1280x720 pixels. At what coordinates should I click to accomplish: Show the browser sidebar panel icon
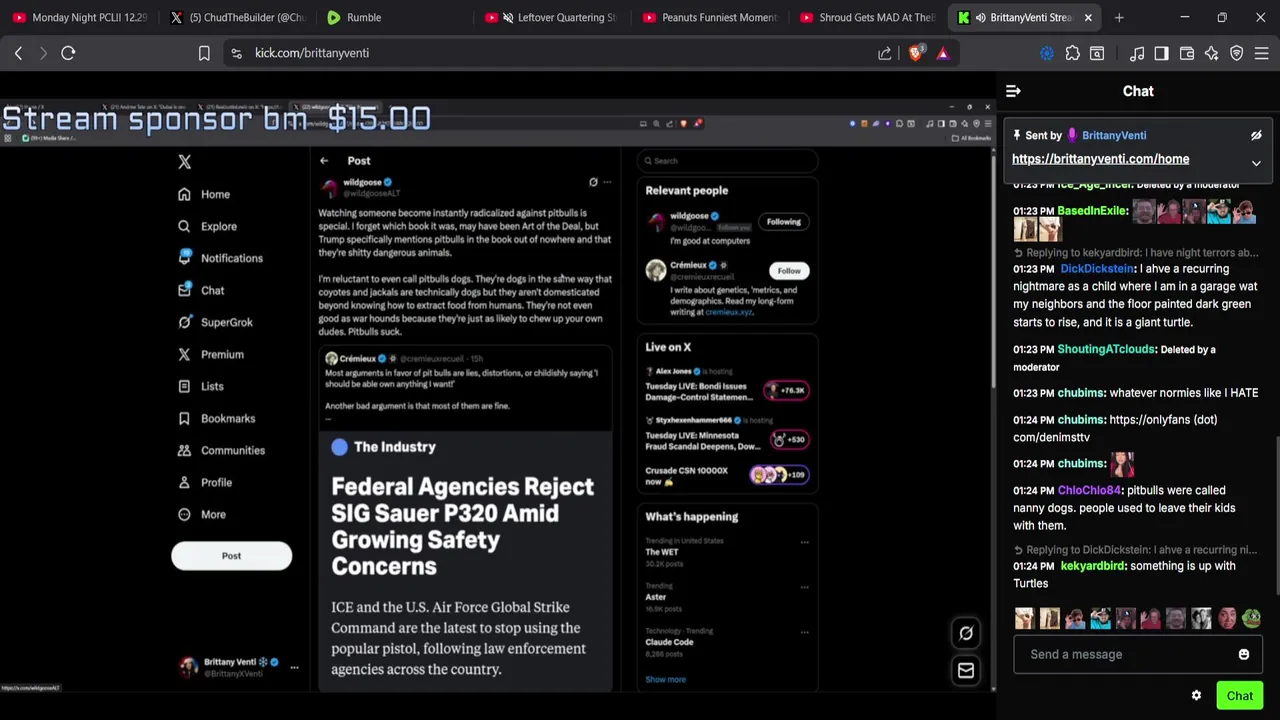[x=1161, y=53]
